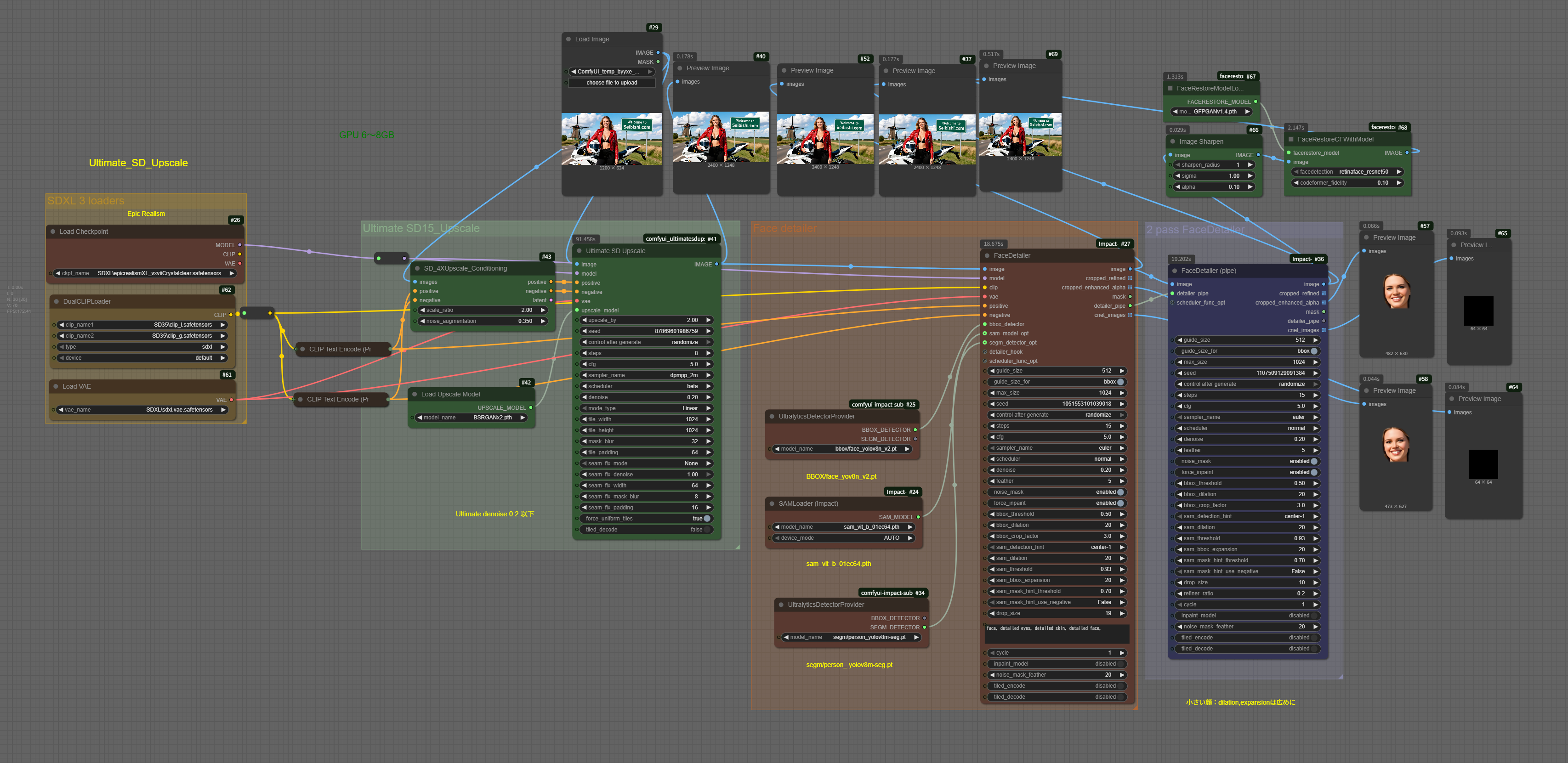This screenshot has width=1568, height=763.
Task: Click the Ultimate SD Upscale node's collapse dot
Action: point(579,251)
